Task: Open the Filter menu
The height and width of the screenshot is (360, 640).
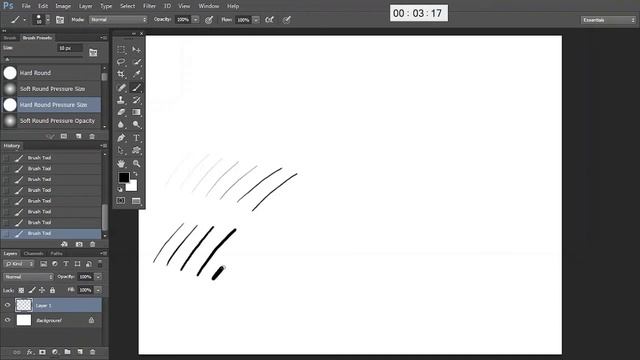Action: 149,6
